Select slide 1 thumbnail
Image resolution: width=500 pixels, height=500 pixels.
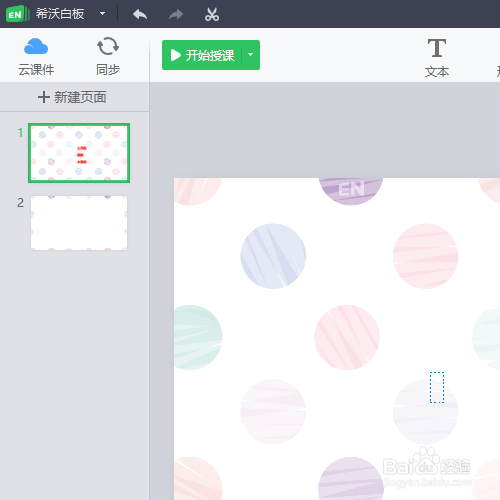coord(79,153)
